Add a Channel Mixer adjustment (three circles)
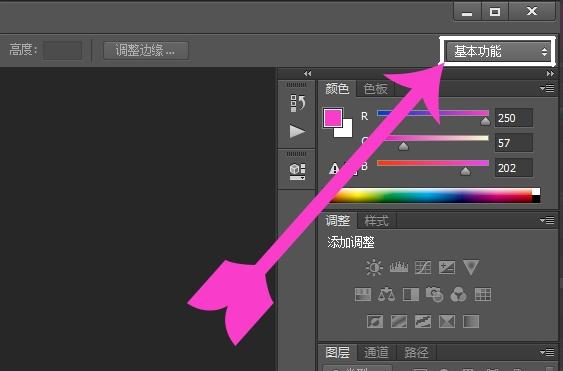Image resolution: width=563 pixels, height=371 pixels. pyautogui.click(x=459, y=295)
